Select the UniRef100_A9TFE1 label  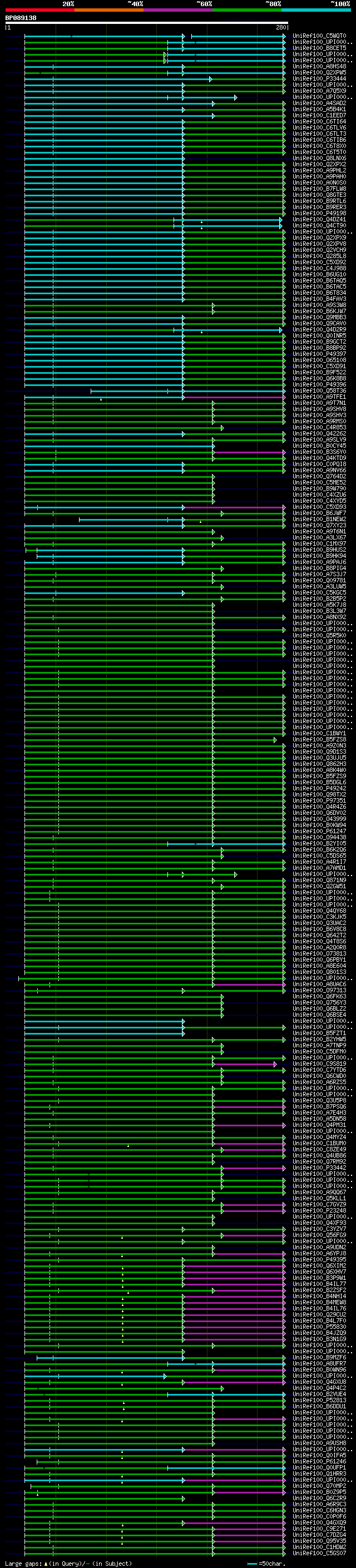click(x=319, y=397)
